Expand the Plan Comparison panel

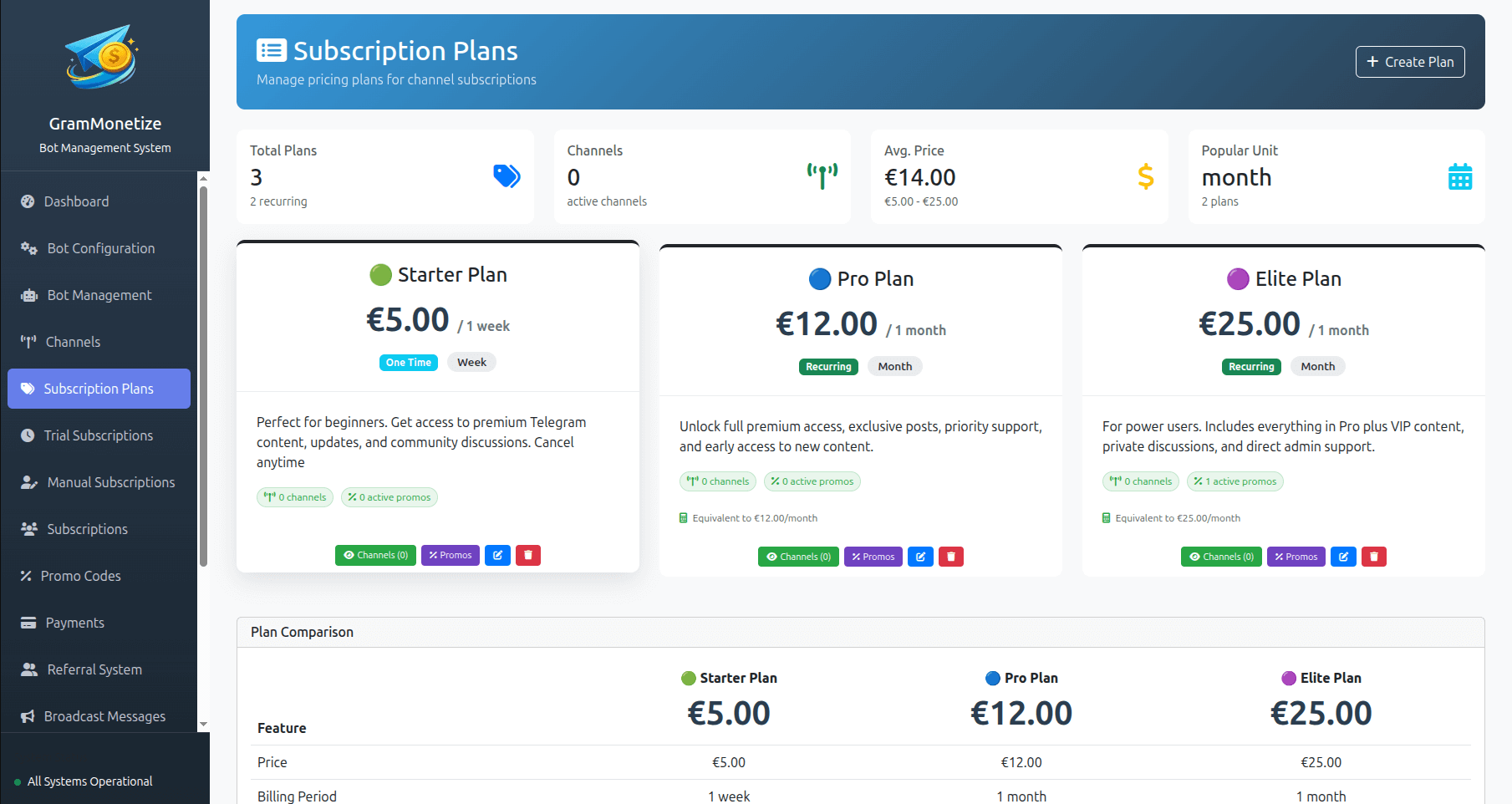tap(302, 632)
